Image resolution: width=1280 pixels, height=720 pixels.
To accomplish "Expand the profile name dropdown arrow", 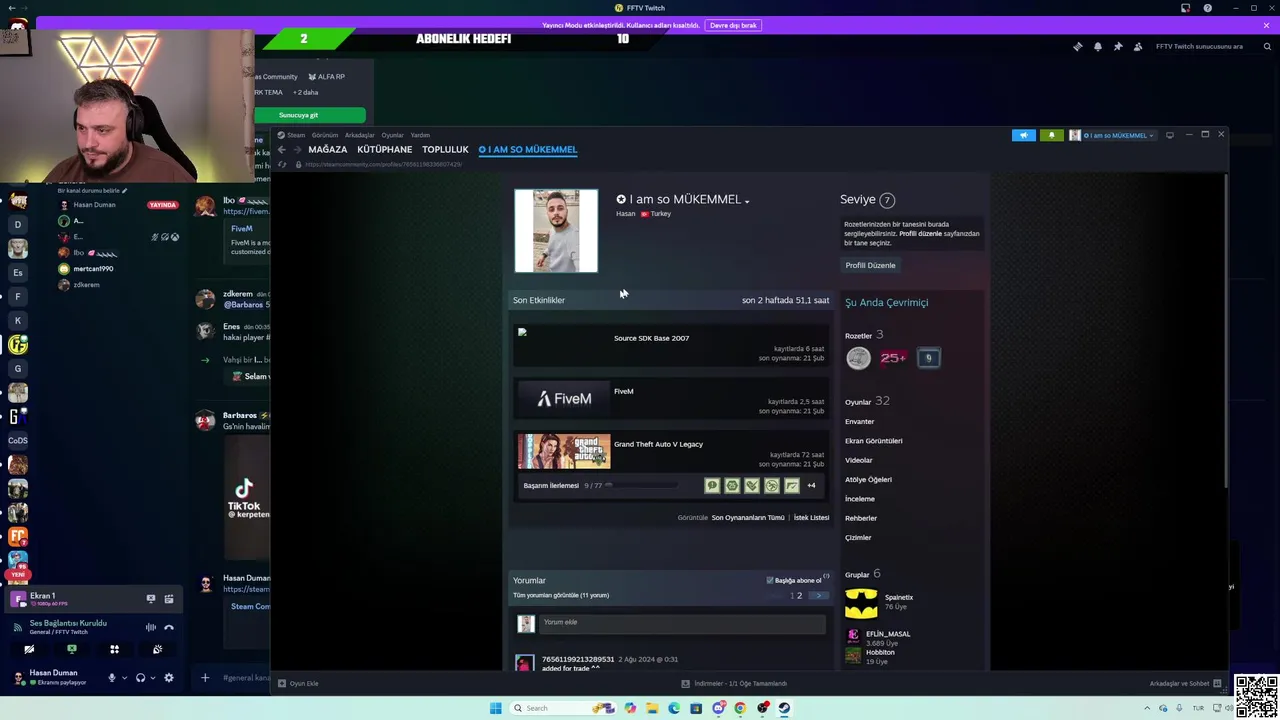I will [x=747, y=201].
